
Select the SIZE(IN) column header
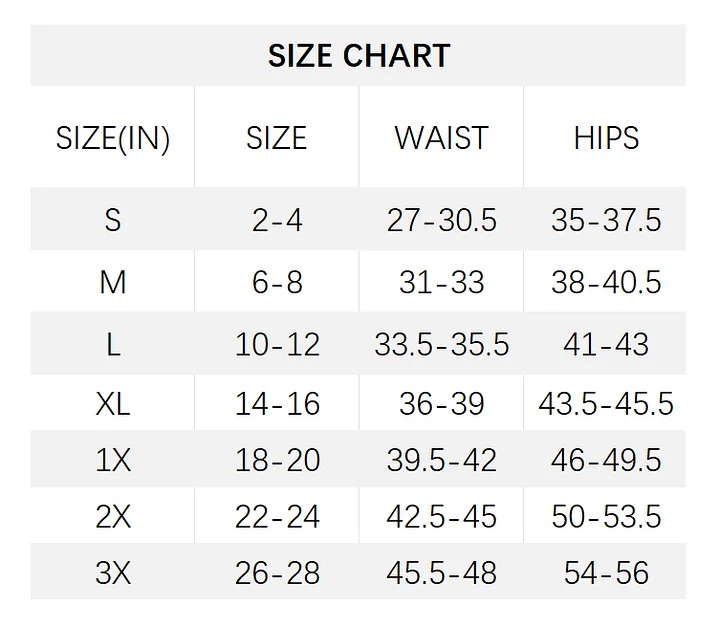(113, 138)
